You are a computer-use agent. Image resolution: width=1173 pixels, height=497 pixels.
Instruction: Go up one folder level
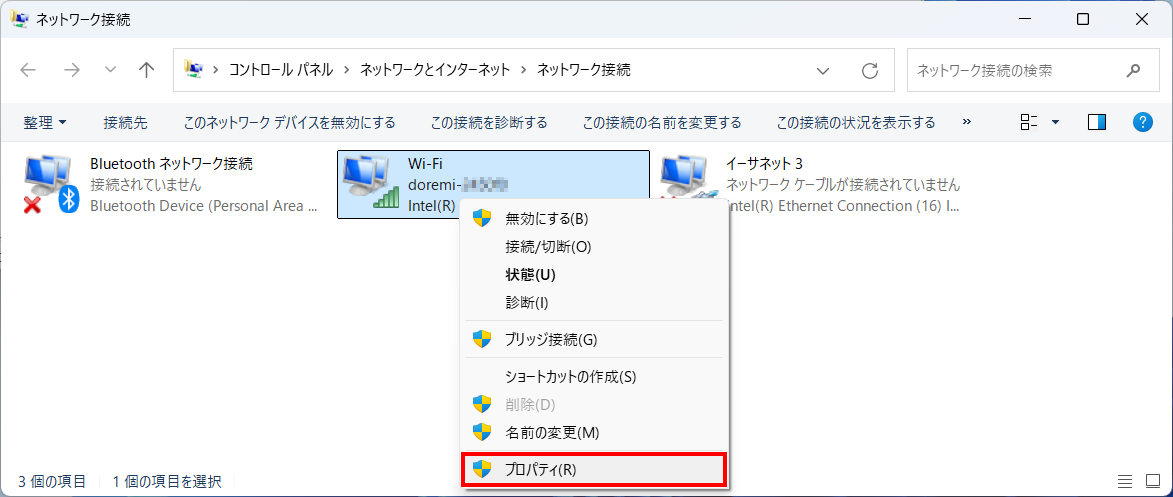[147, 70]
